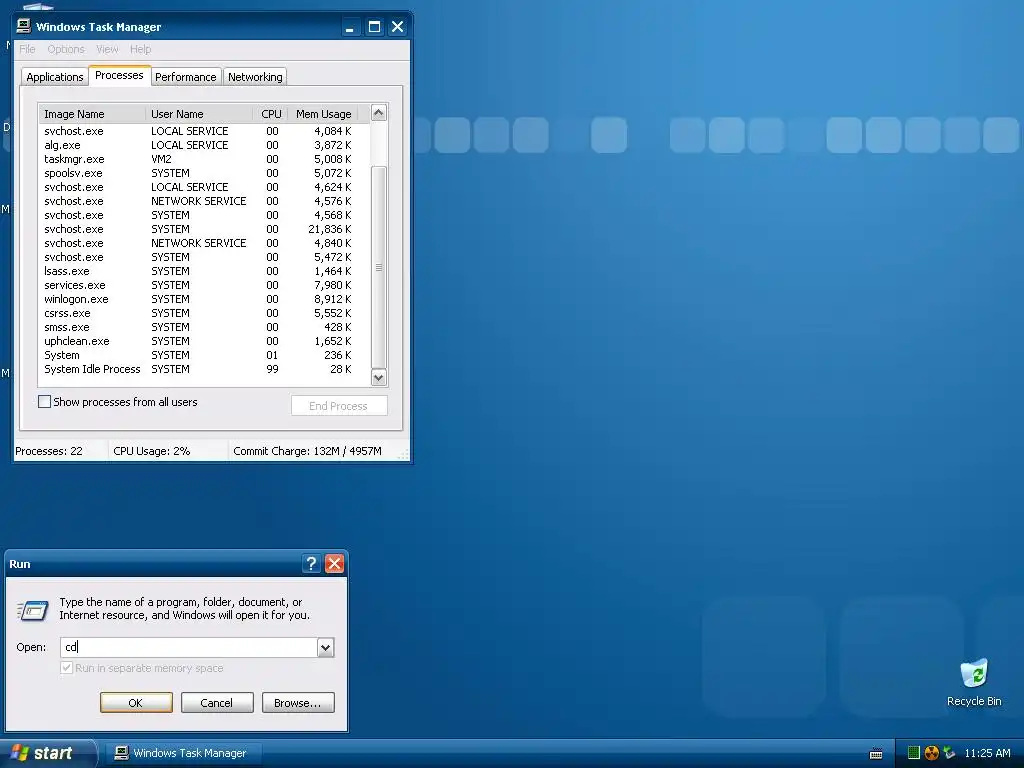Select the alg.exe process row
The height and width of the screenshot is (768, 1024).
tap(198, 145)
